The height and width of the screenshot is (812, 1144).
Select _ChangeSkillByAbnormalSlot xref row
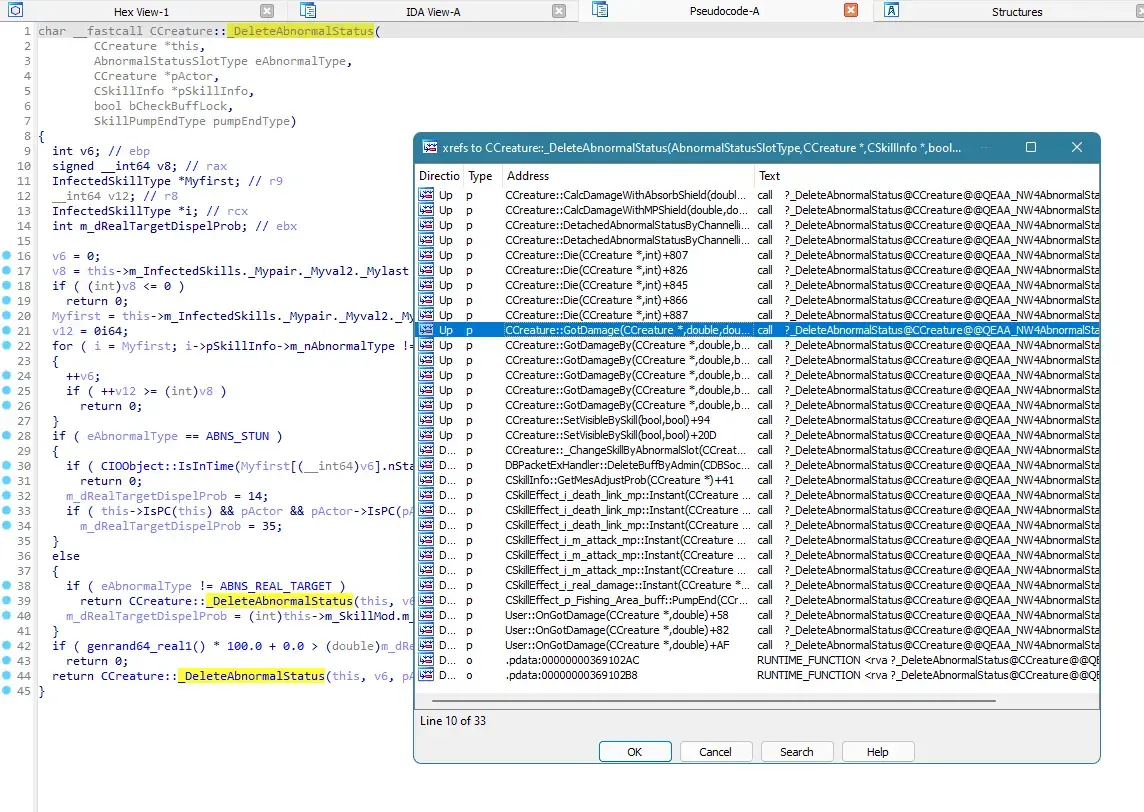(757, 450)
